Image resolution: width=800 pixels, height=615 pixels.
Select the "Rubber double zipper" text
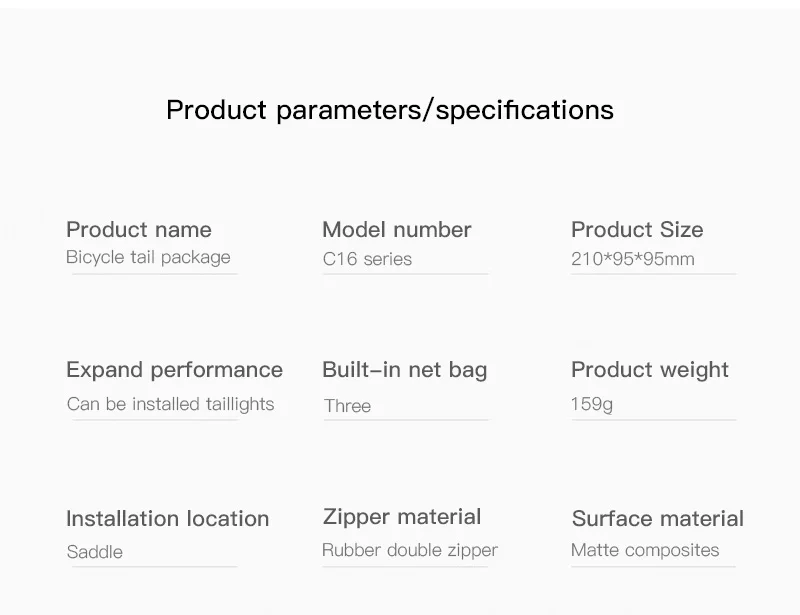(410, 550)
